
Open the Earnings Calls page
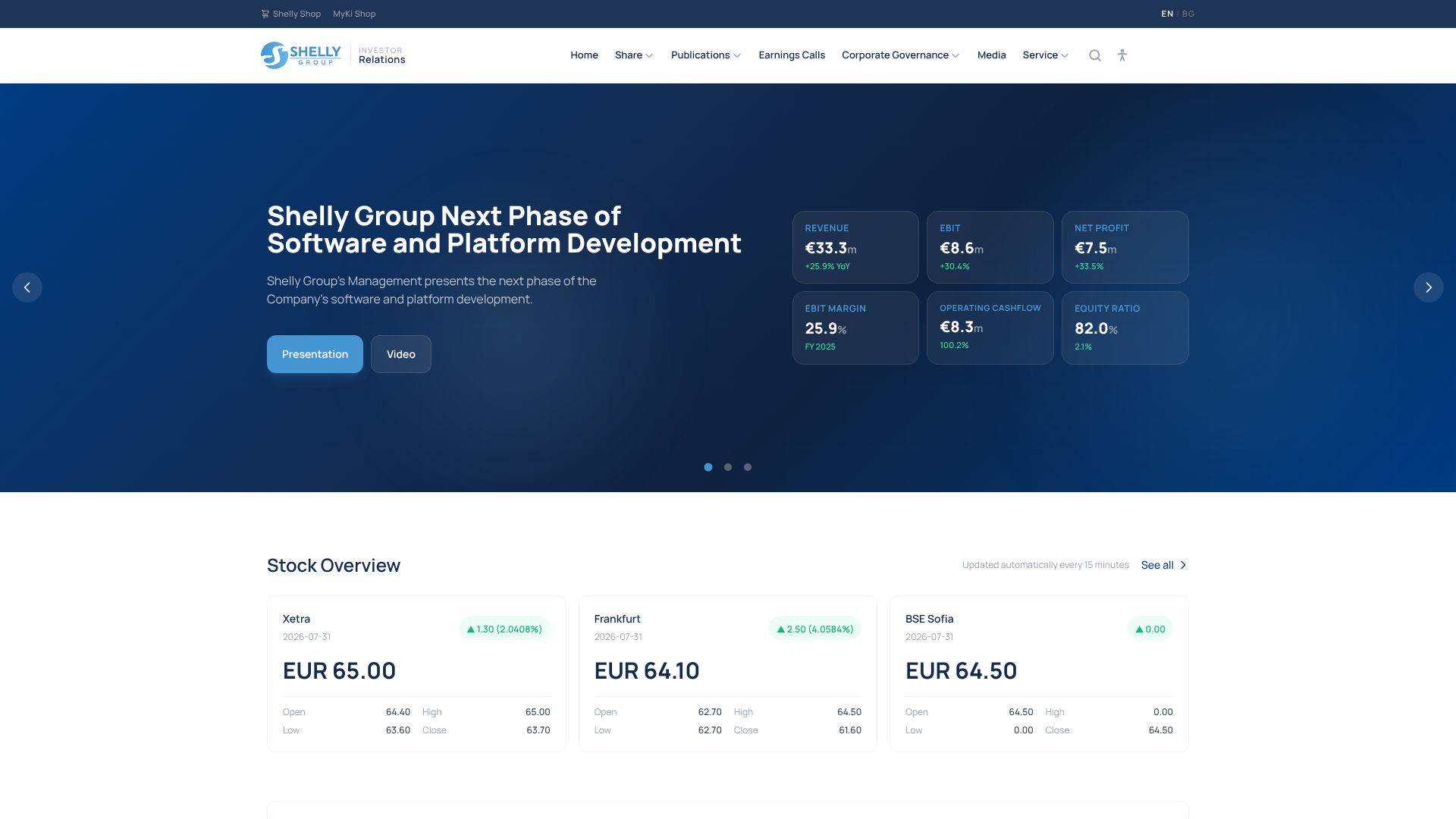pyautogui.click(x=792, y=55)
